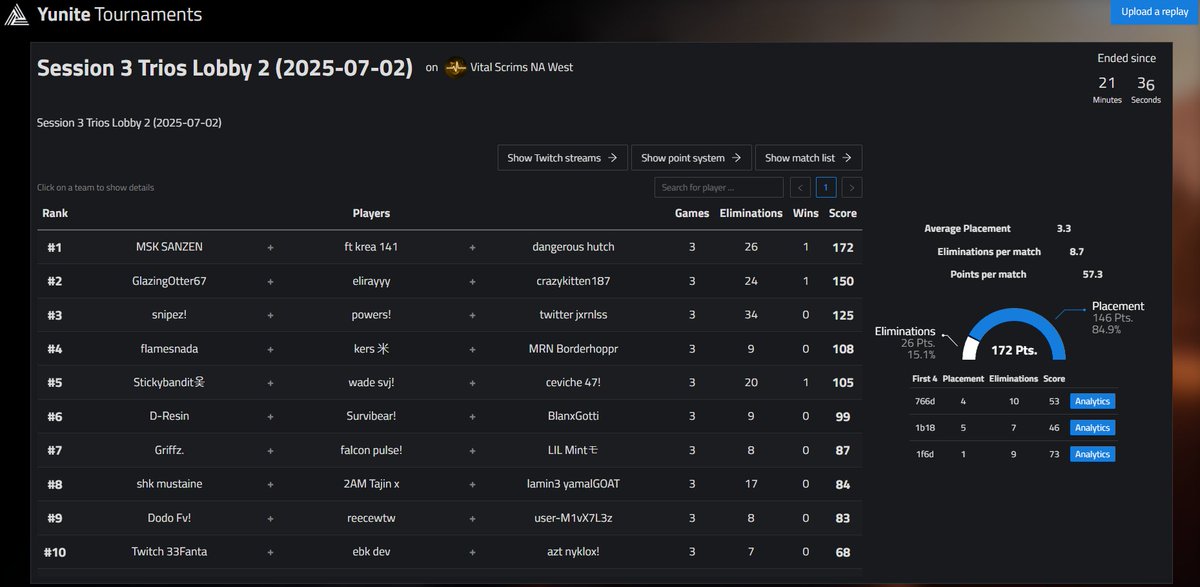Click player name 2AM Tajin x
Image resolution: width=1200 pixels, height=587 pixels.
(371, 484)
